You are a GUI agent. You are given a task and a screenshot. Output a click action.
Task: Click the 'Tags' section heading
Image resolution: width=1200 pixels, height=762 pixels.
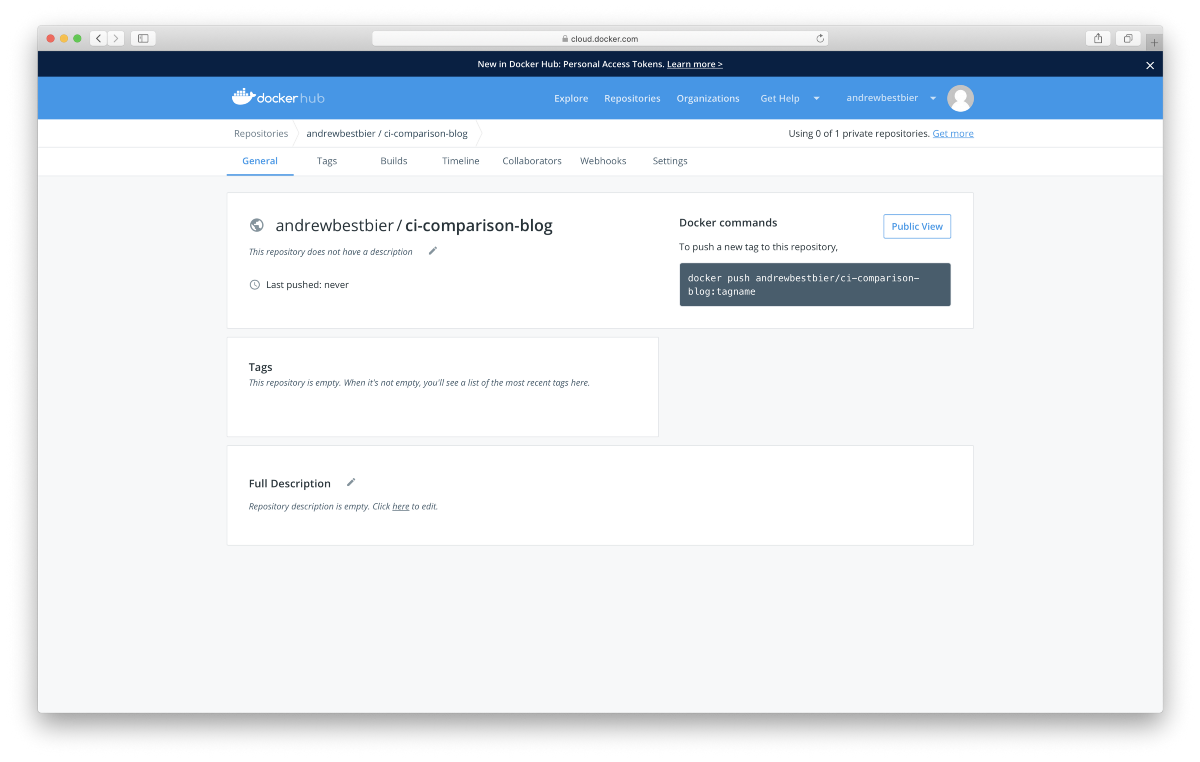point(261,367)
